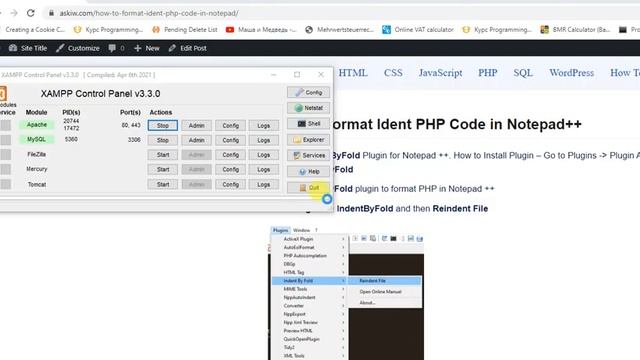Start the Mercury module
Image resolution: width=640 pixels, height=360 pixels.
[162, 169]
